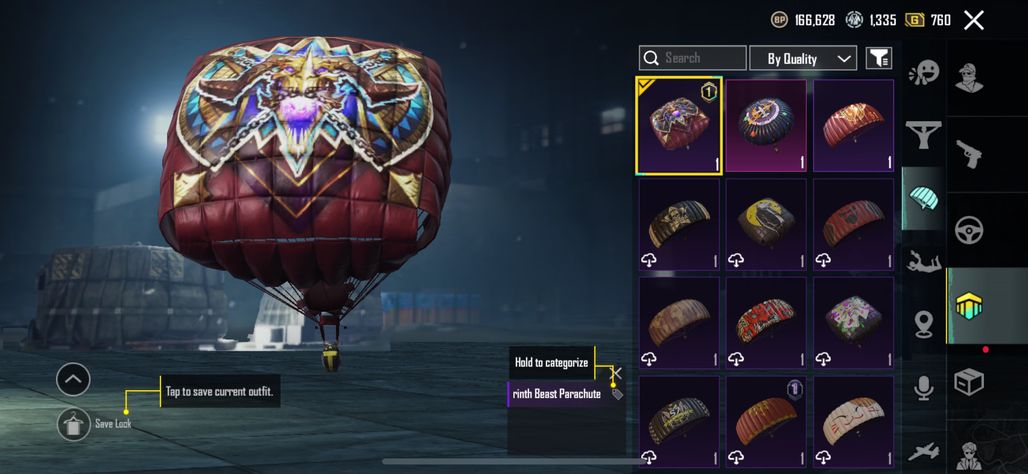Select the pistol weapon skins tab
This screenshot has height=474, width=1028.
coord(969,154)
